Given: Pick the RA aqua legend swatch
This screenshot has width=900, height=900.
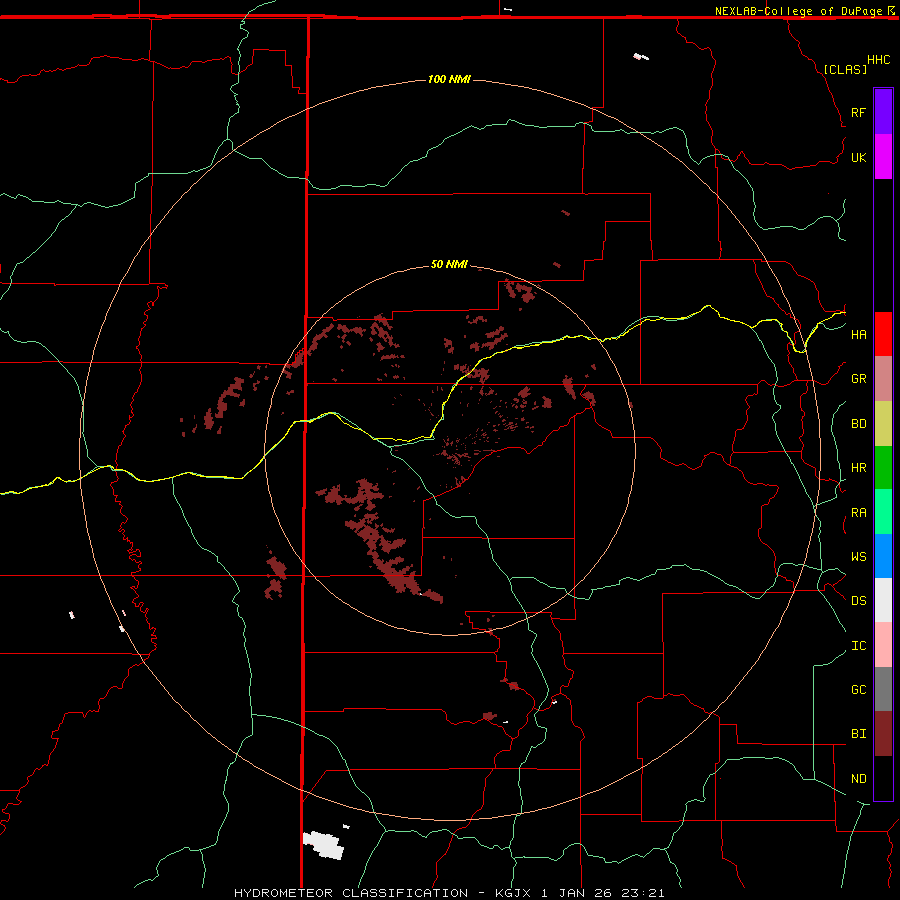Looking at the screenshot, I should tap(883, 512).
